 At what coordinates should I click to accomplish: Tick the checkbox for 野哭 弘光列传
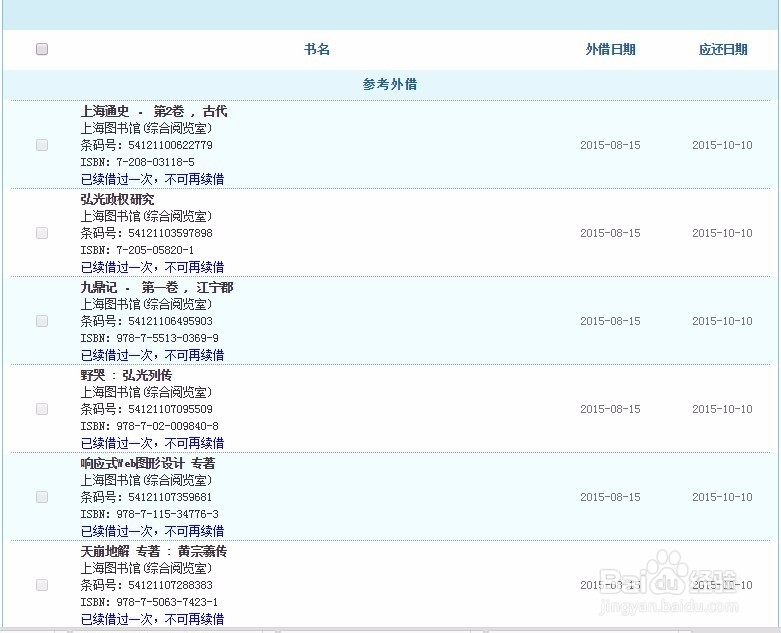(x=42, y=409)
